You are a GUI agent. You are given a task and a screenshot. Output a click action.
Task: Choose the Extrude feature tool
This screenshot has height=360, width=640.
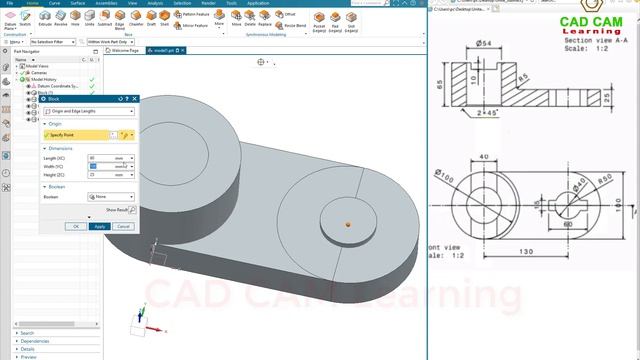click(45, 19)
